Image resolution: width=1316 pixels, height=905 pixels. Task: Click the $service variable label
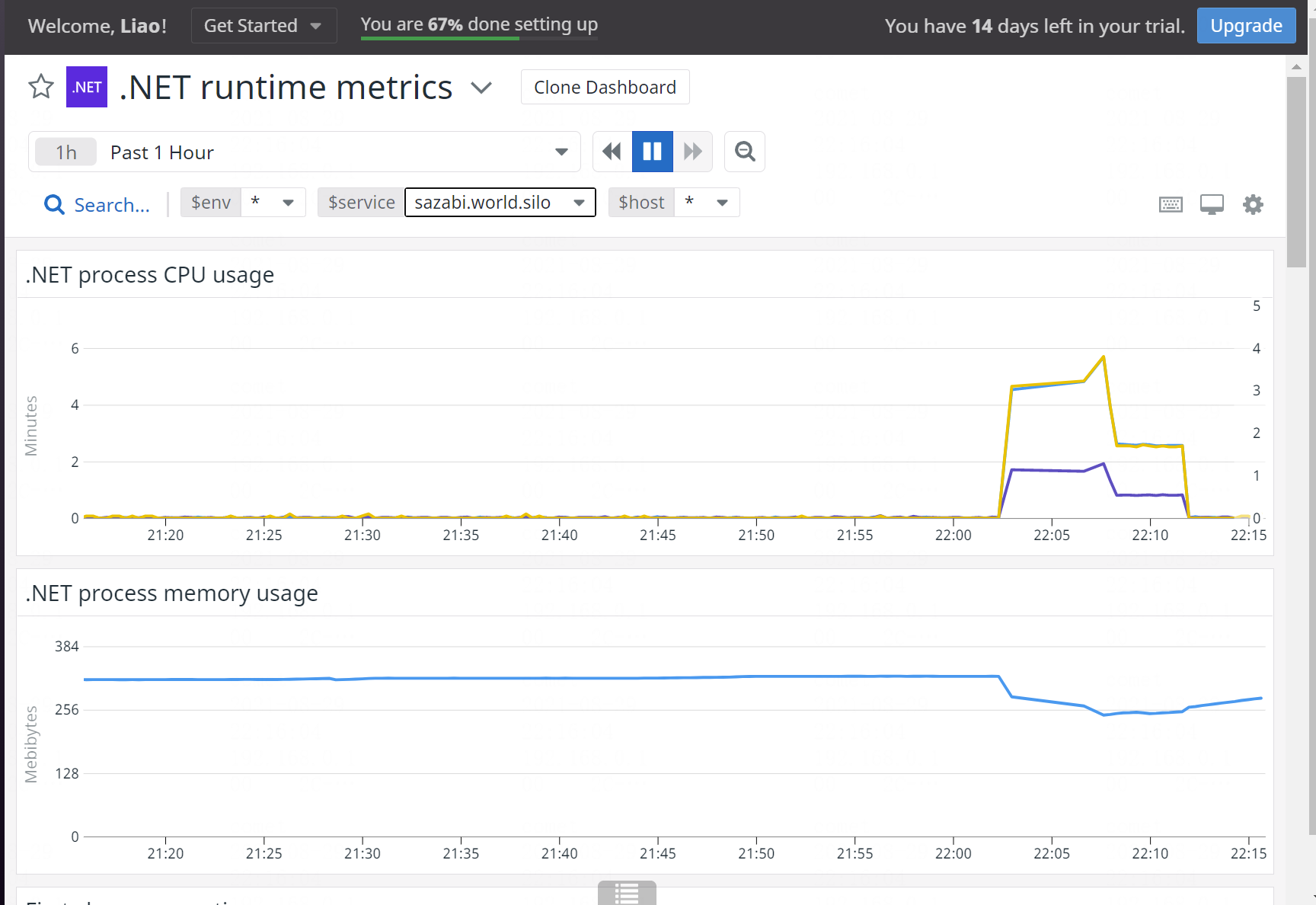click(x=361, y=203)
